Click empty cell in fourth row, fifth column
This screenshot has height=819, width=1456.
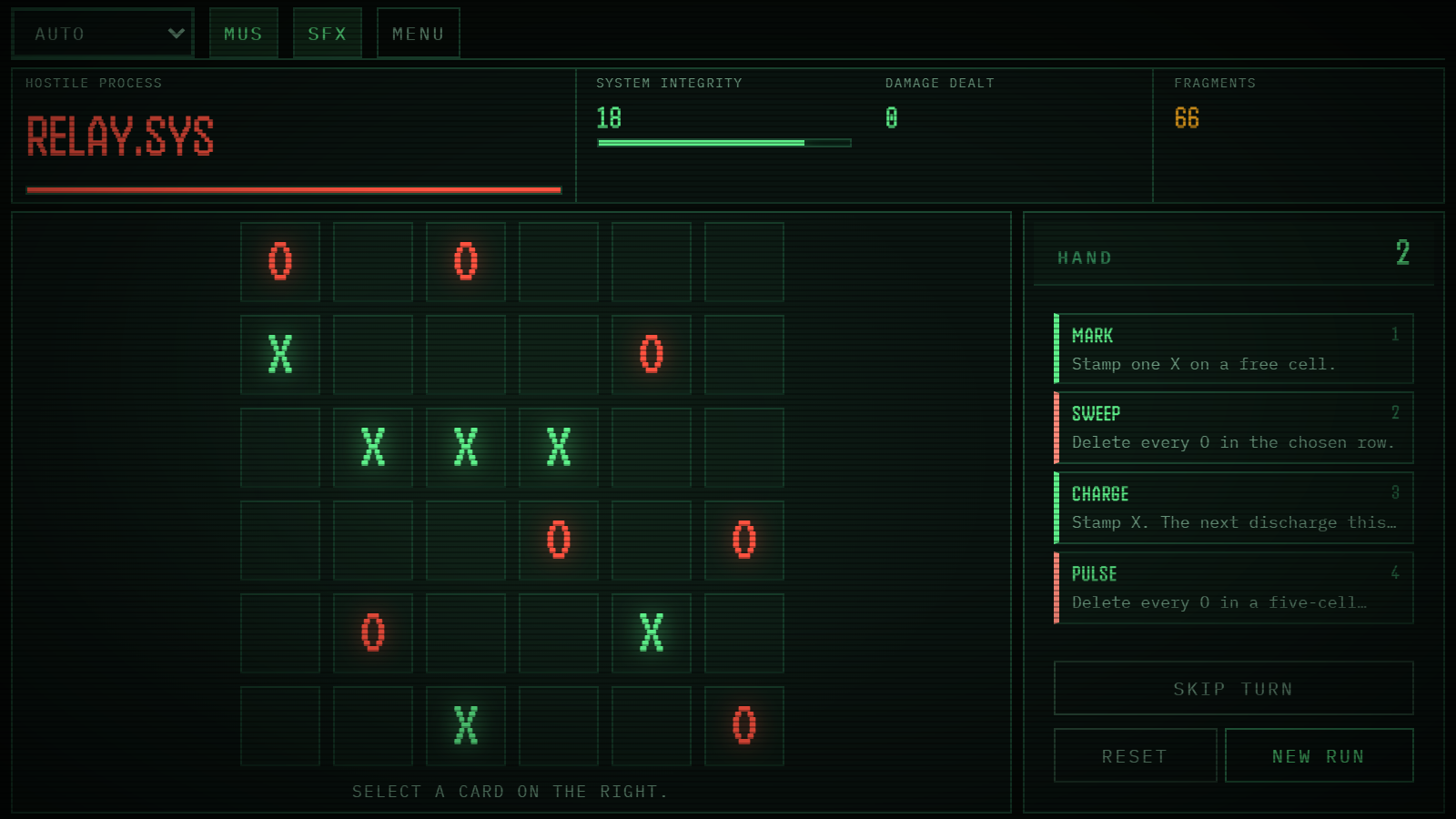click(x=652, y=541)
